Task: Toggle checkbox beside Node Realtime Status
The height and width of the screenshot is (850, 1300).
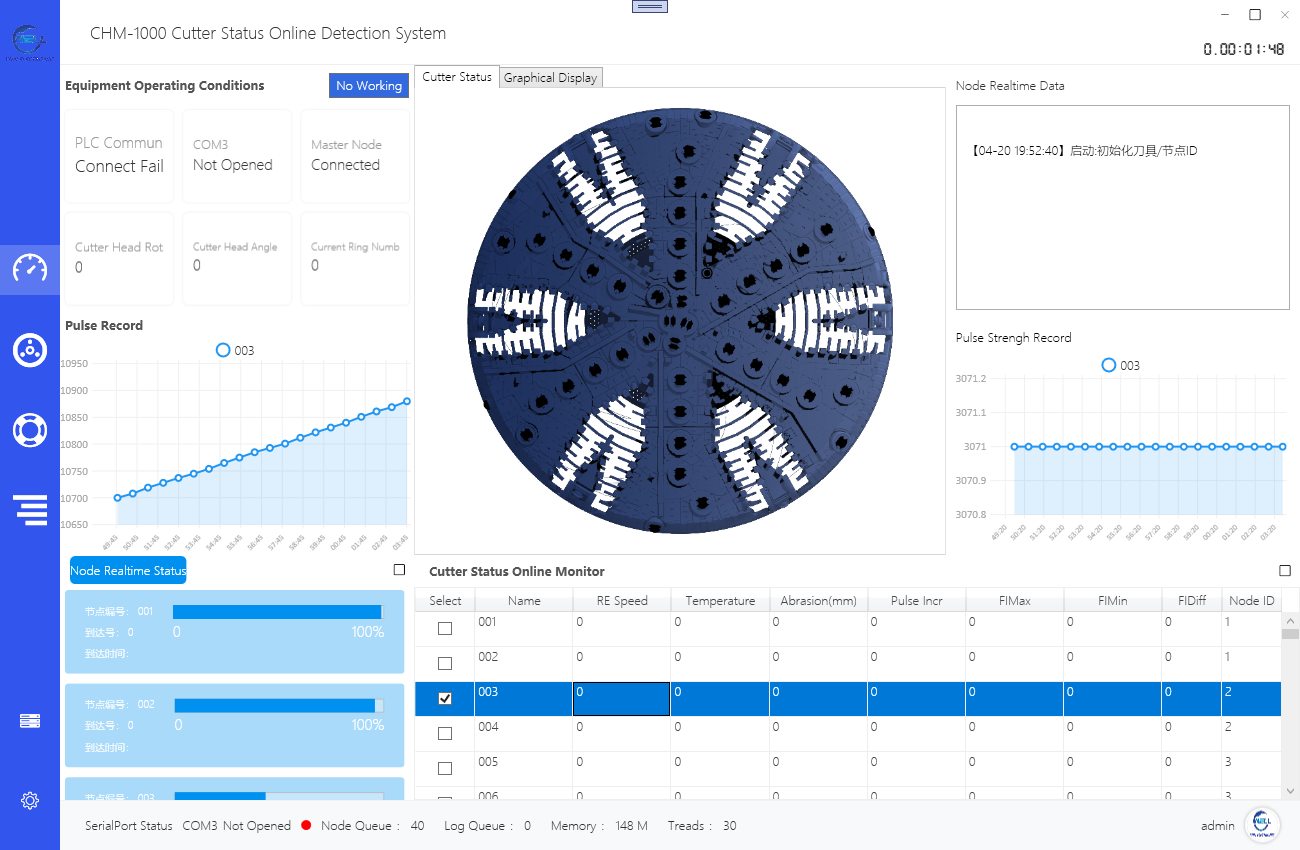Action: click(x=400, y=570)
